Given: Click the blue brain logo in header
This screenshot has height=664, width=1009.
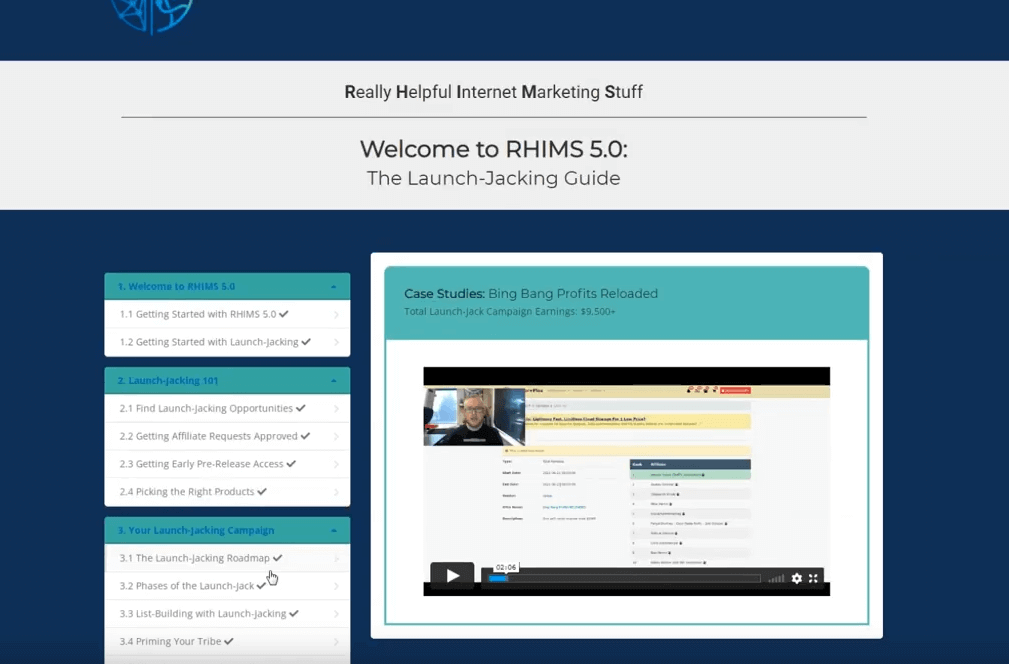Looking at the screenshot, I should pos(152,15).
